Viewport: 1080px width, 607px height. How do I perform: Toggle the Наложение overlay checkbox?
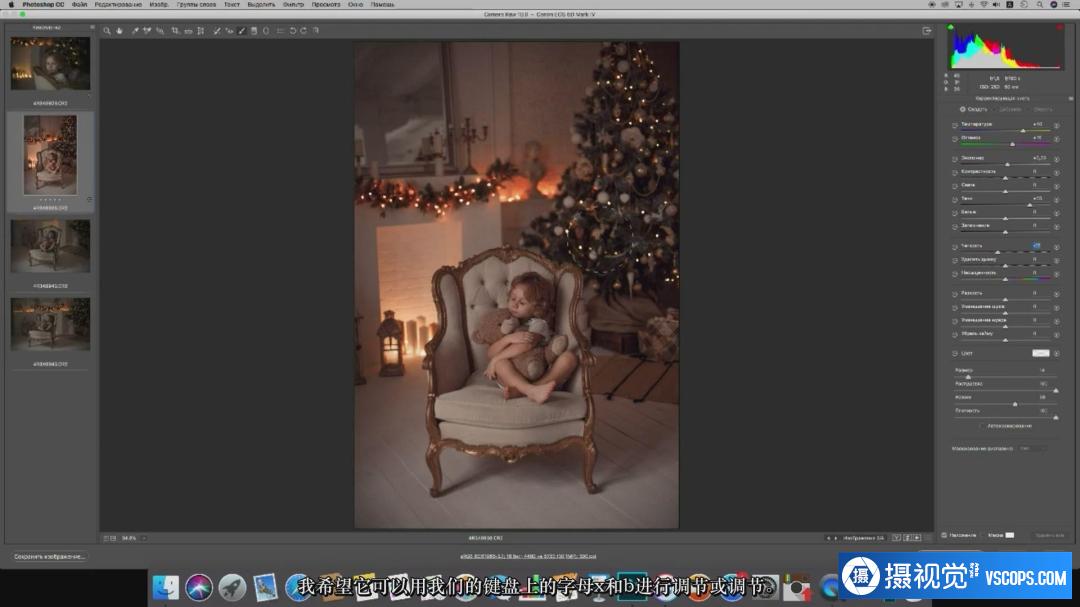944,535
